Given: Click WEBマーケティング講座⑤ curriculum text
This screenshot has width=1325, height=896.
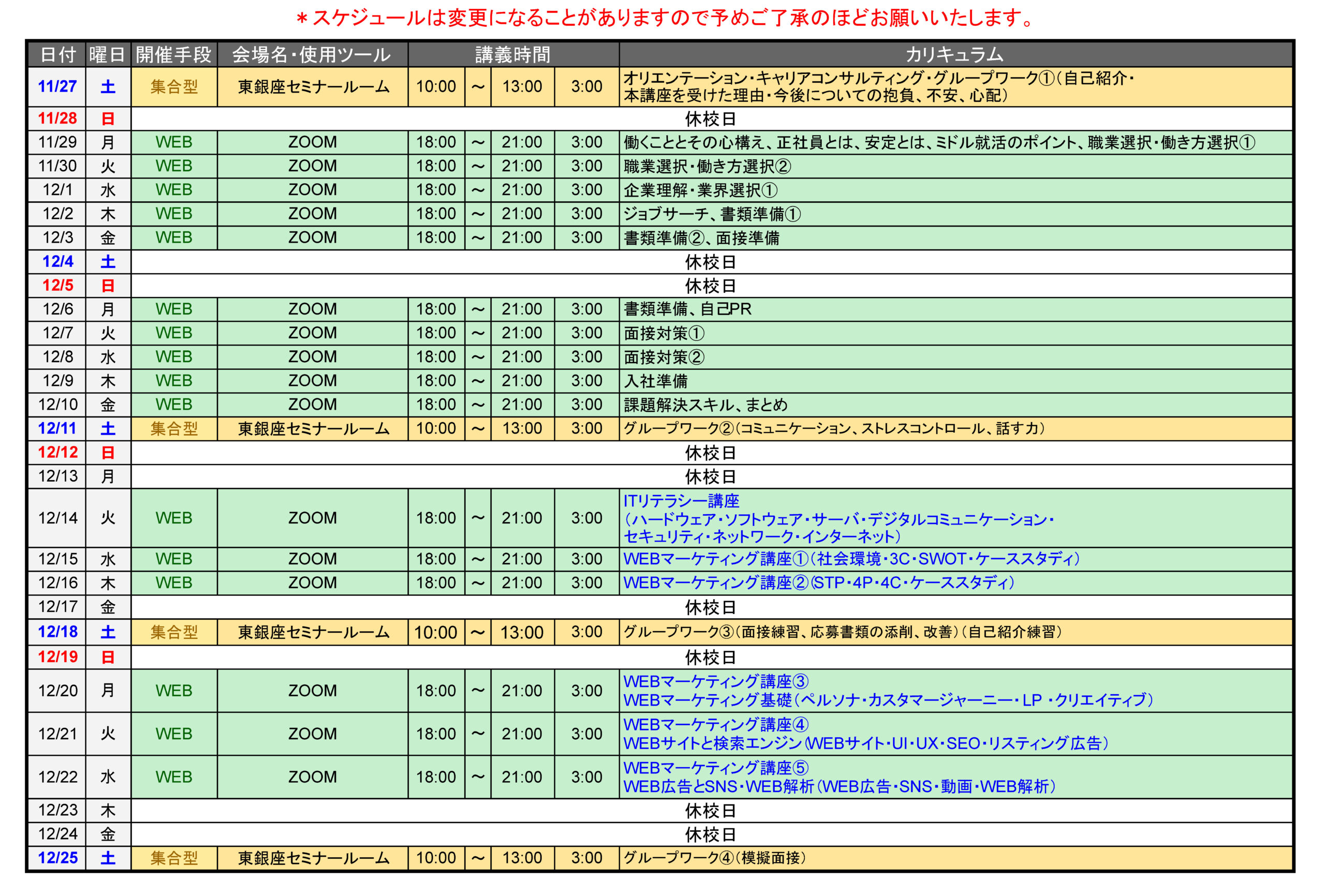Looking at the screenshot, I should tap(715, 768).
